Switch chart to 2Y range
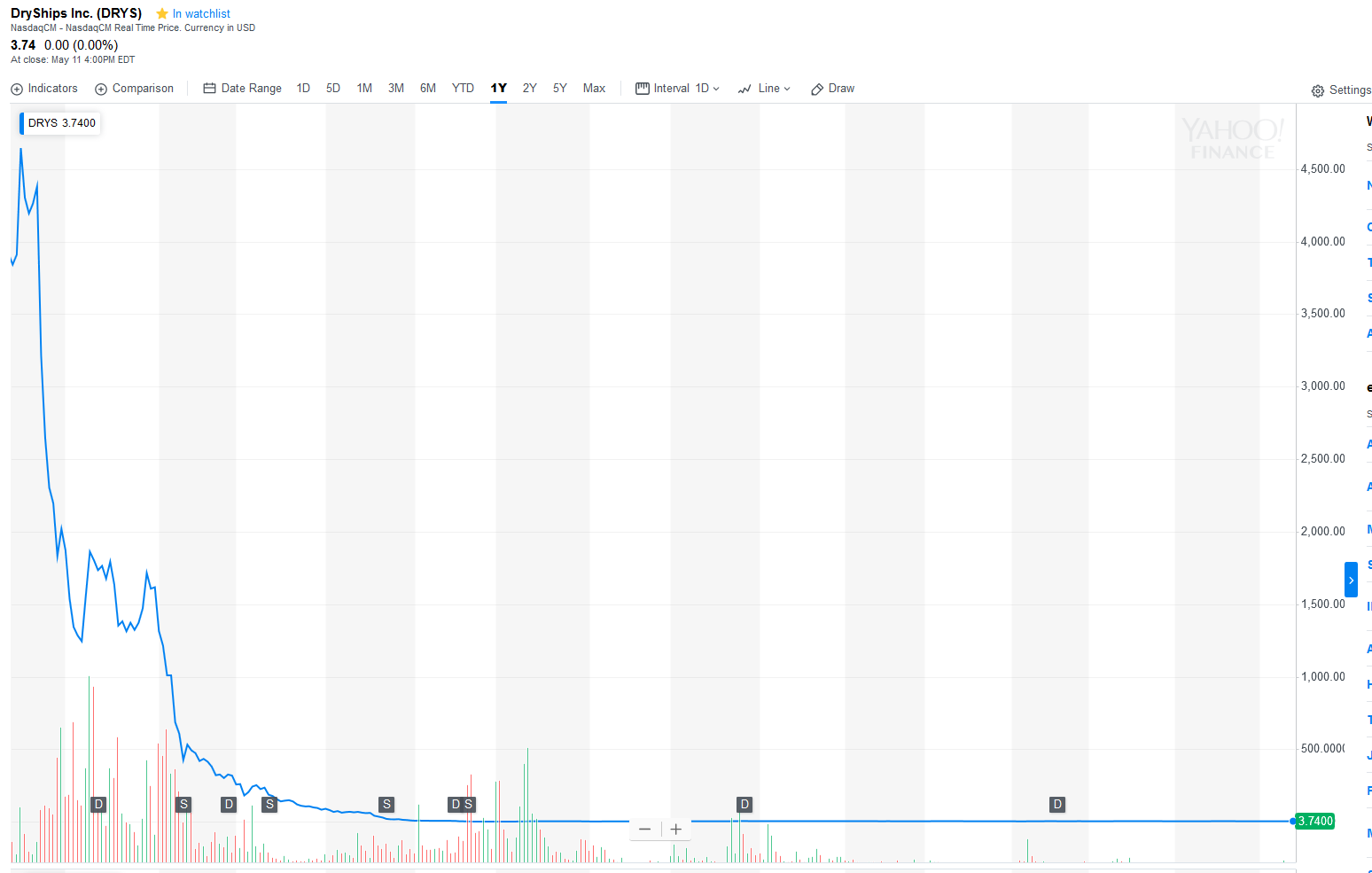1372x873 pixels. [530, 89]
